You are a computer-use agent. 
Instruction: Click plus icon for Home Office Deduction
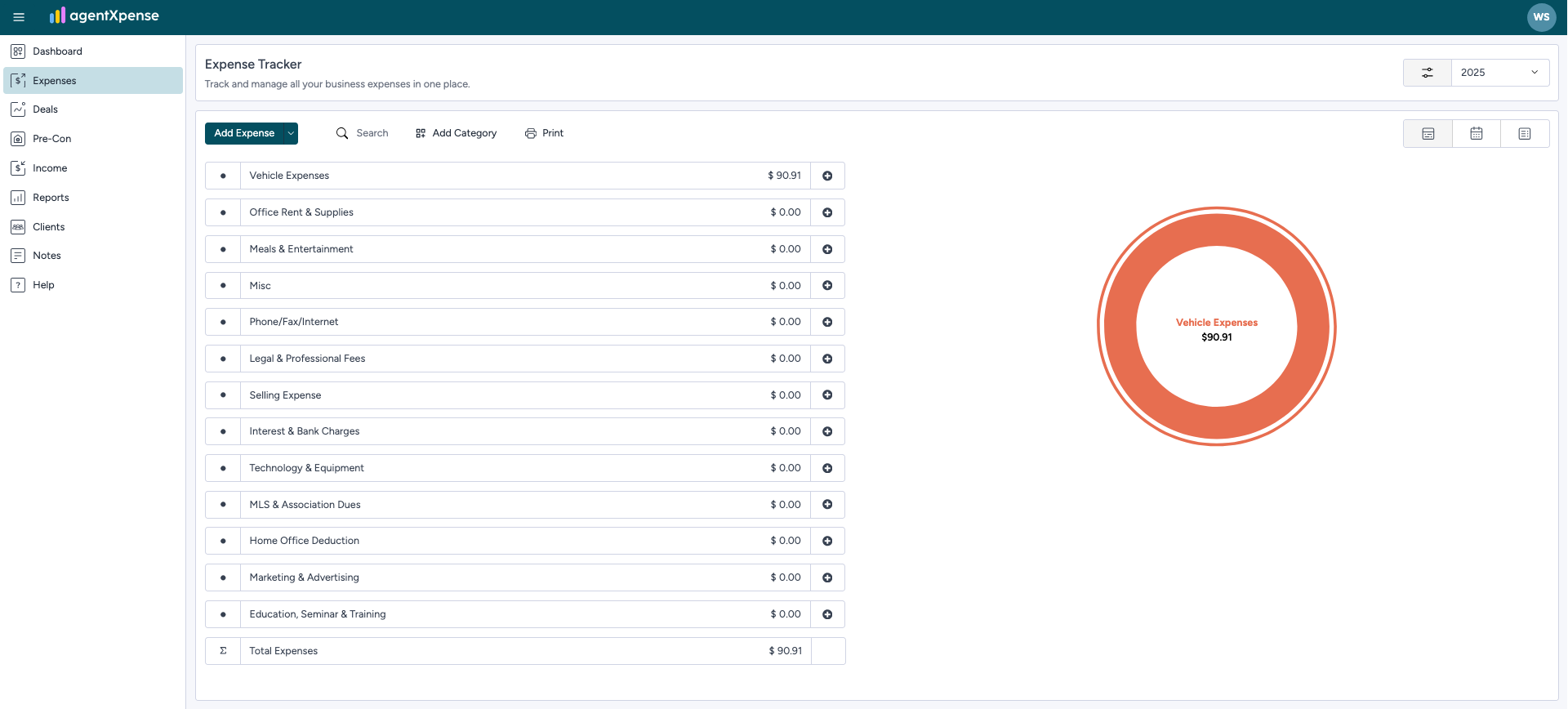(827, 541)
